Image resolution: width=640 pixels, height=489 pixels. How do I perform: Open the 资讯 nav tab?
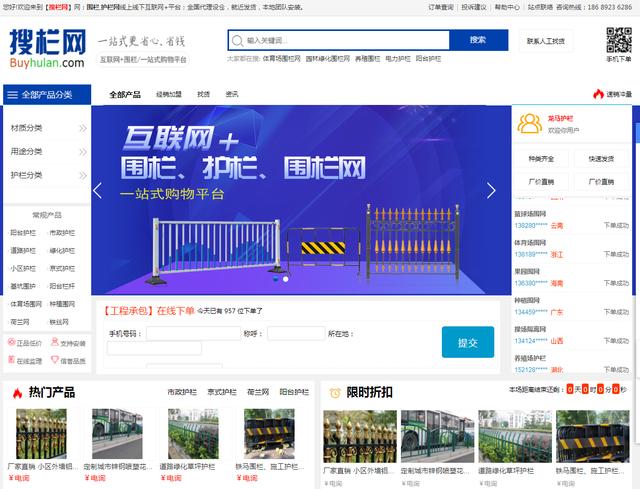(x=232, y=94)
